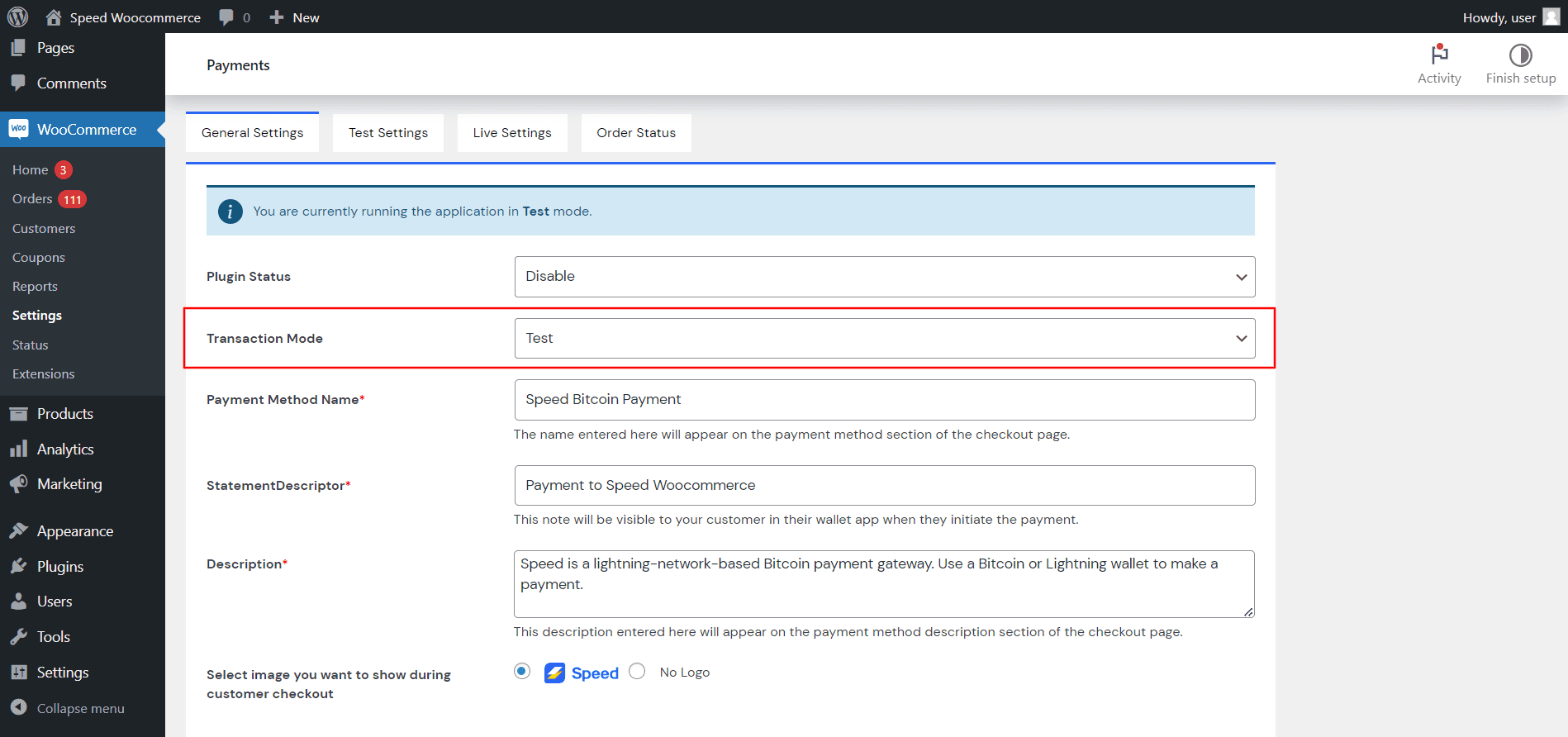Select the Speed logo radio button
This screenshot has height=737, width=1568.
[522, 671]
